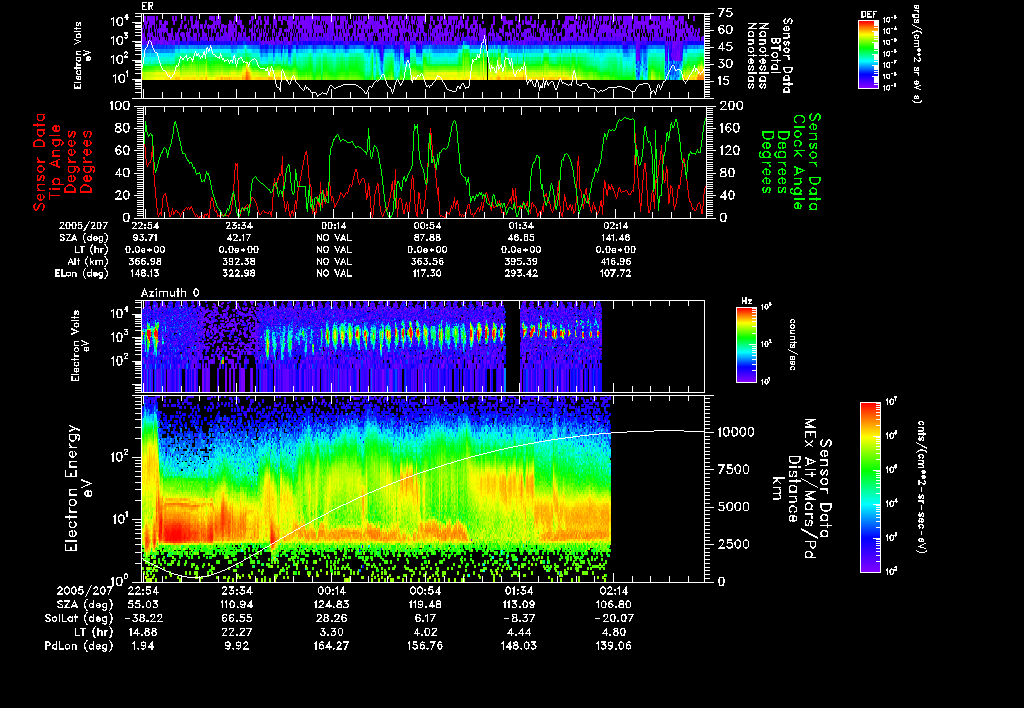
Task: Click the 'Hz' label above the color bar
Action: coord(746,301)
